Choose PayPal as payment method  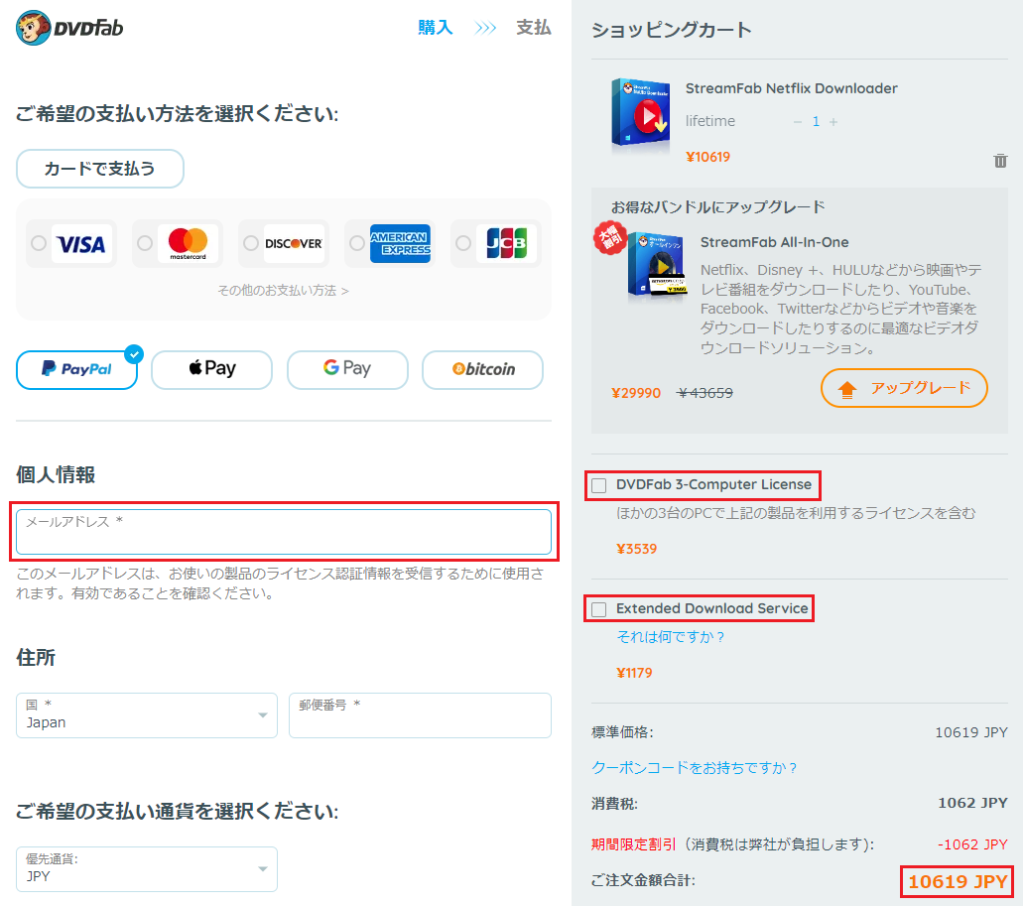tap(77, 370)
